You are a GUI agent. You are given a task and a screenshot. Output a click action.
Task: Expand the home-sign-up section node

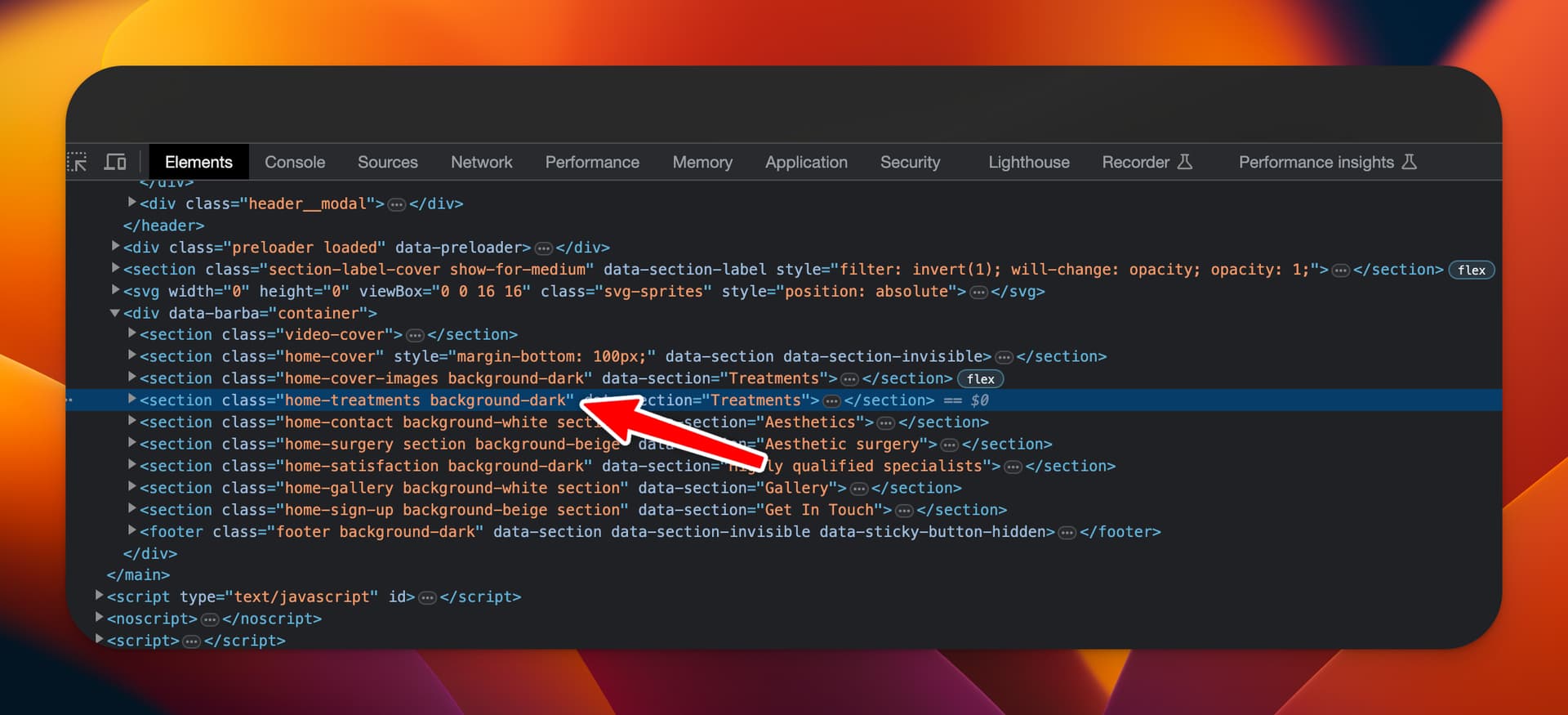[132, 509]
